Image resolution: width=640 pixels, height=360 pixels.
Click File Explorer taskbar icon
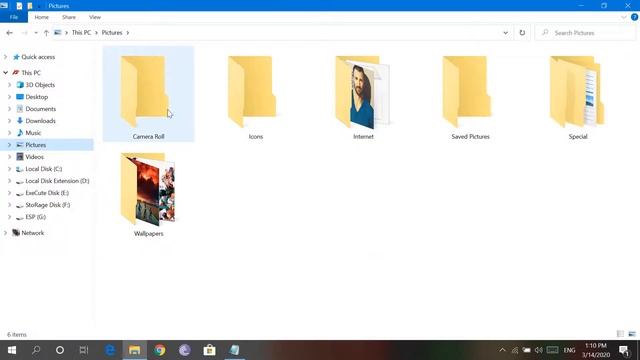pos(135,350)
